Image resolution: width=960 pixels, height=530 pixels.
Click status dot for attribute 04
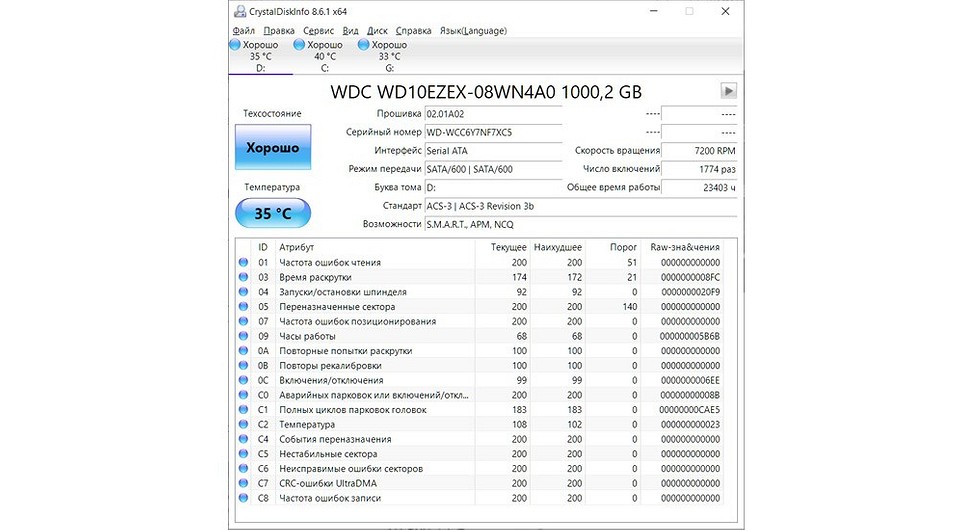pyautogui.click(x=243, y=291)
